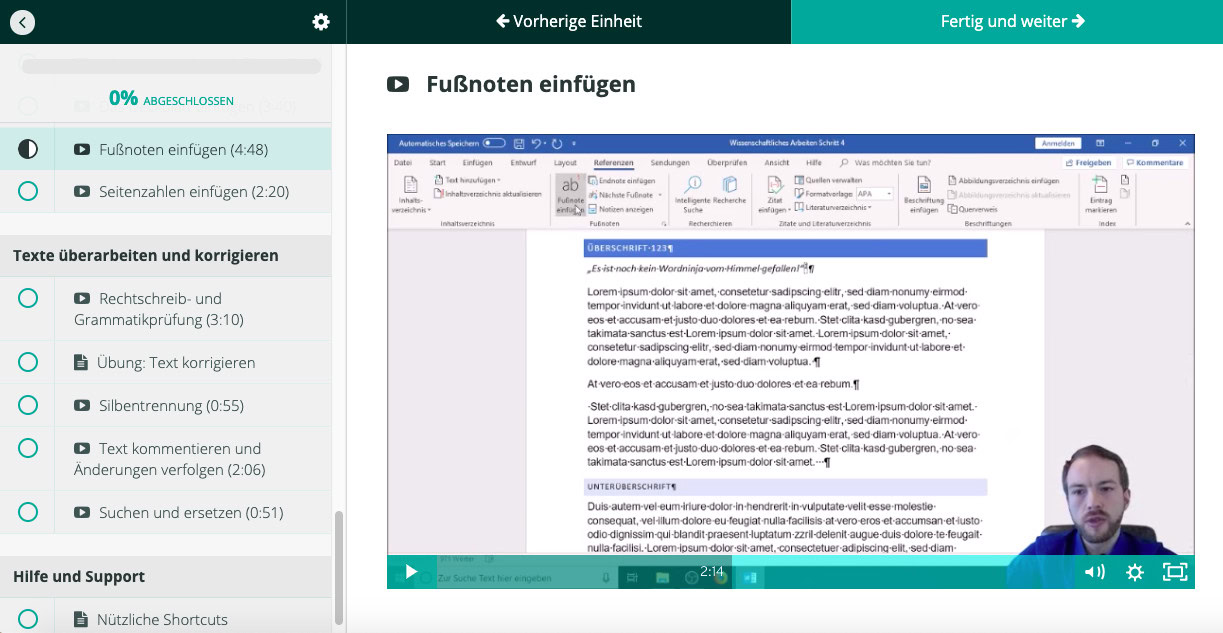Go back via Vorherige Einheit

569,20
